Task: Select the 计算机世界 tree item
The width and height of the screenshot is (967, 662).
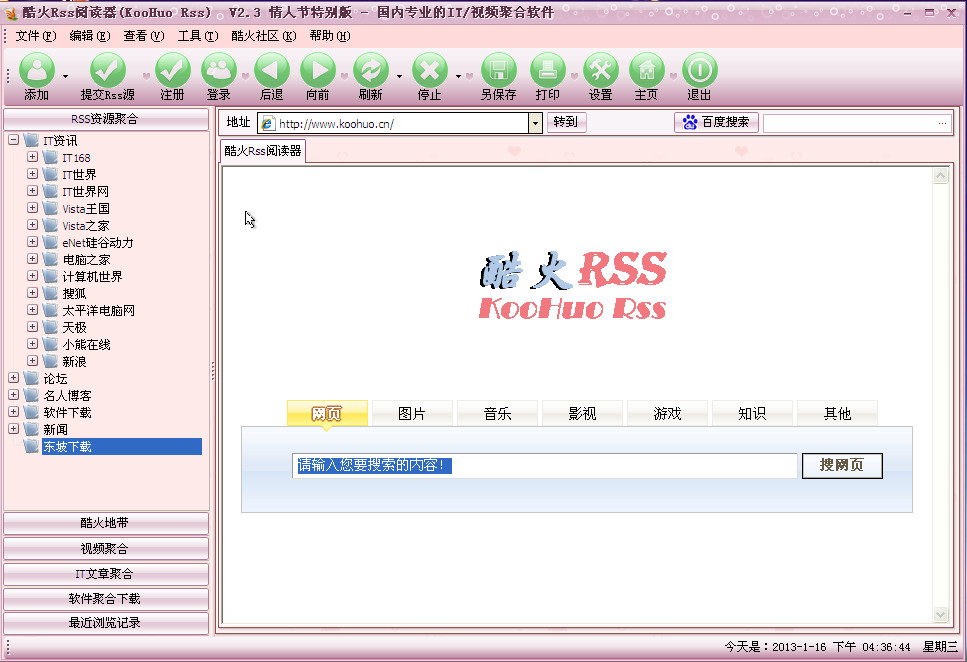Action: 92,276
